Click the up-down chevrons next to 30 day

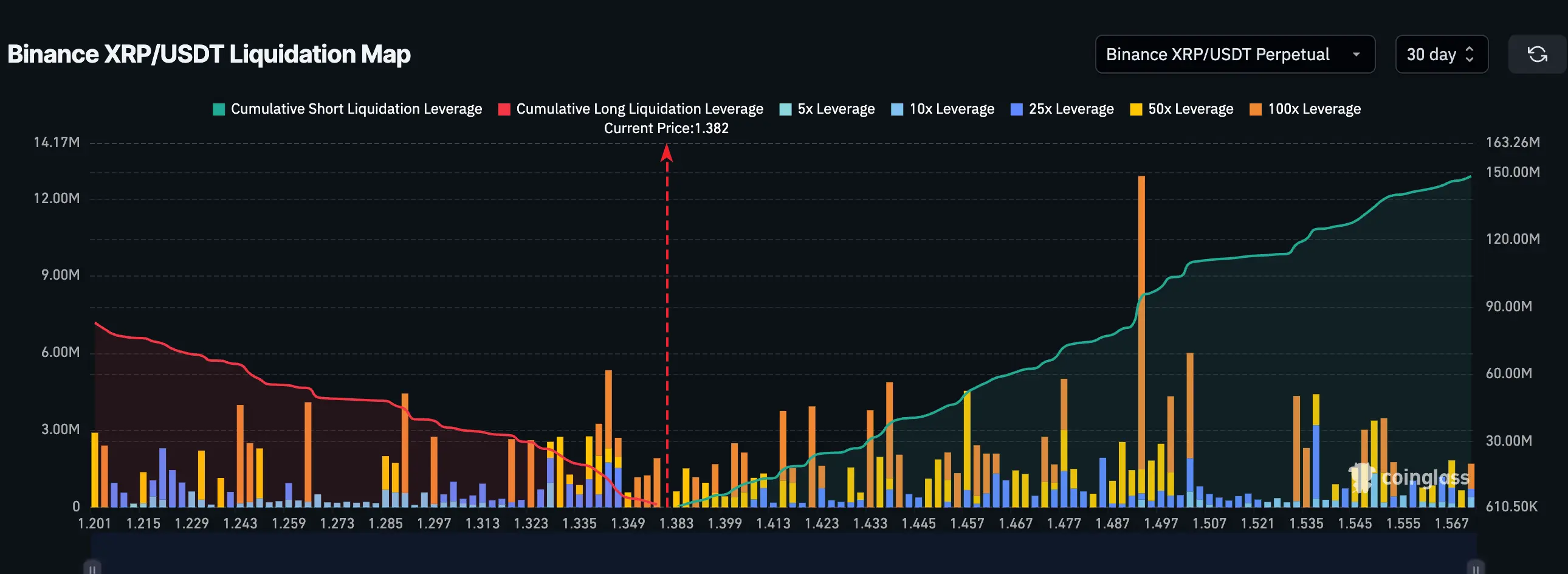click(x=1470, y=55)
